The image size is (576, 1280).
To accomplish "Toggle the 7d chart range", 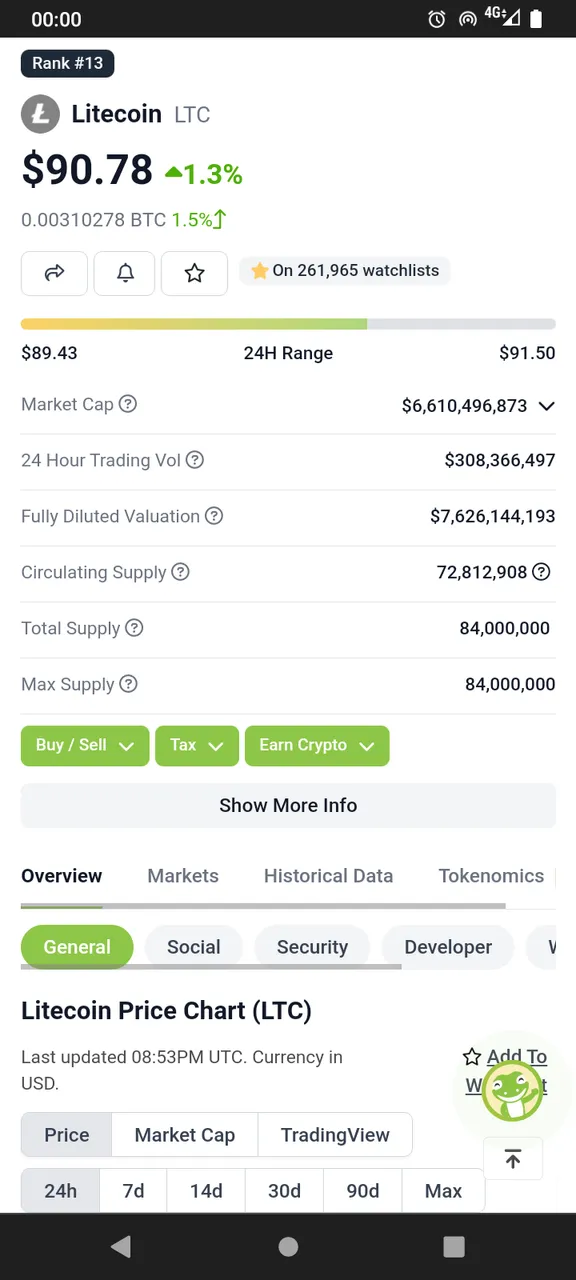I will click(133, 1191).
